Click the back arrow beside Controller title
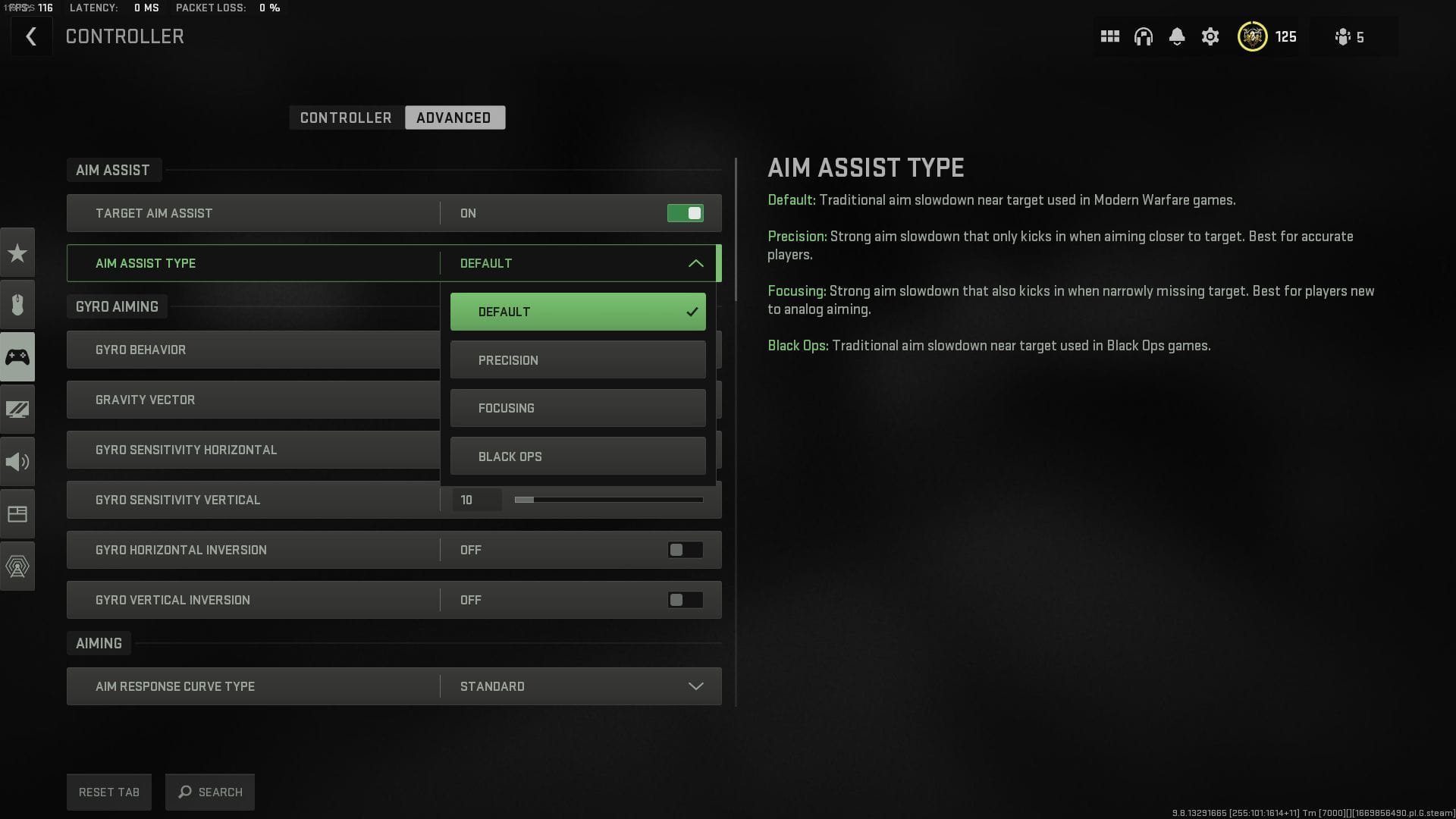Screen dimensions: 1456x819 pyautogui.click(x=31, y=36)
